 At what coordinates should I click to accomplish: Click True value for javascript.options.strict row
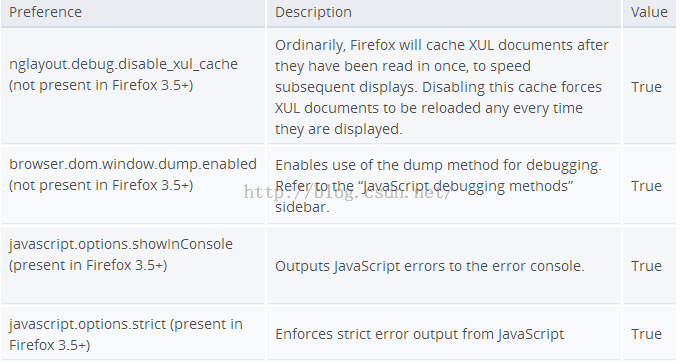coord(646,334)
